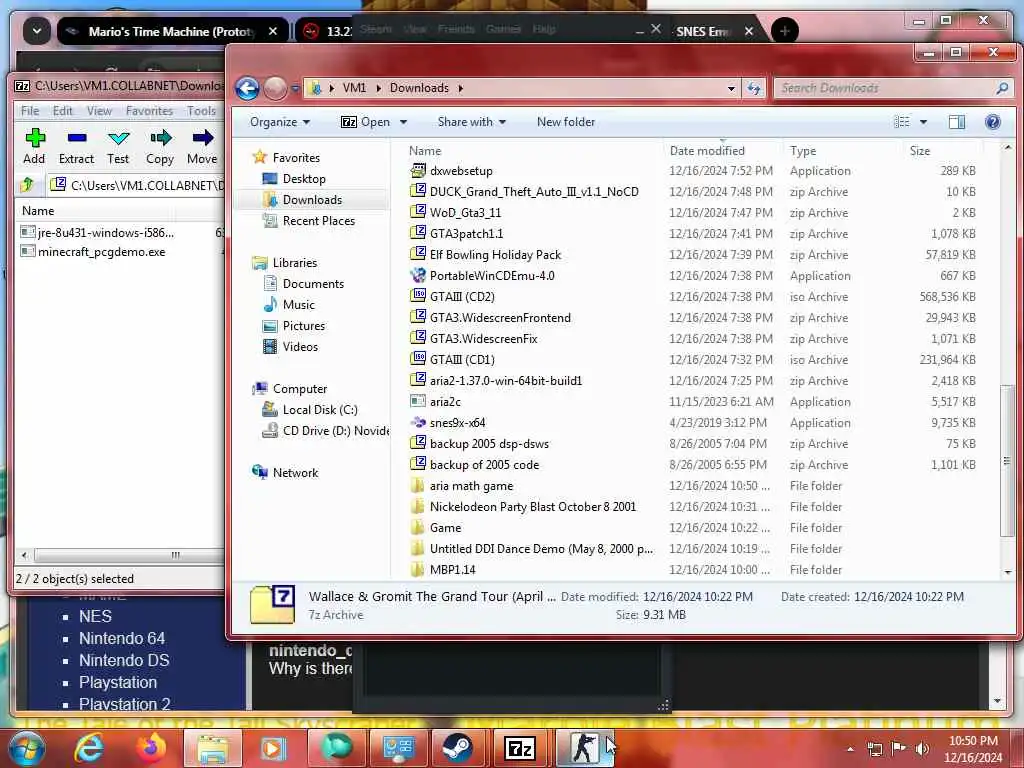This screenshot has height=768, width=1024.
Task: Click the Action Center flag tray icon
Action: [899, 749]
